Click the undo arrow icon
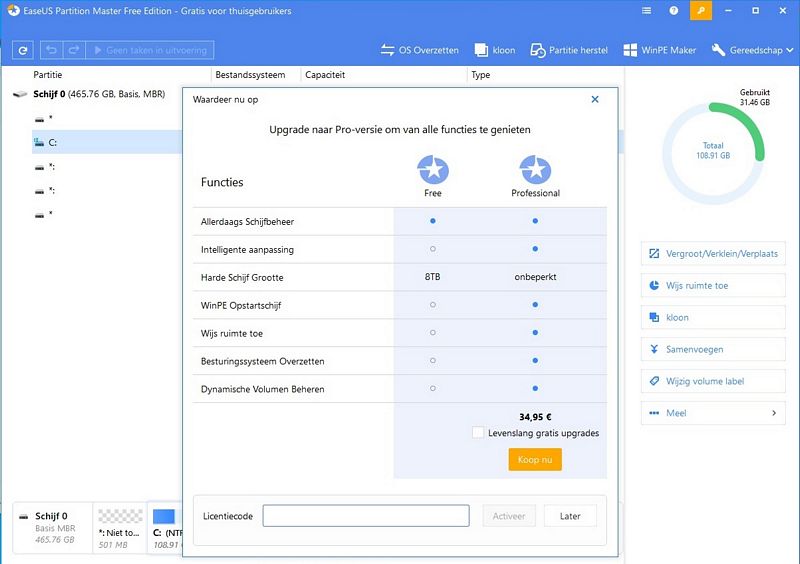The width and height of the screenshot is (800, 564). (x=51, y=50)
